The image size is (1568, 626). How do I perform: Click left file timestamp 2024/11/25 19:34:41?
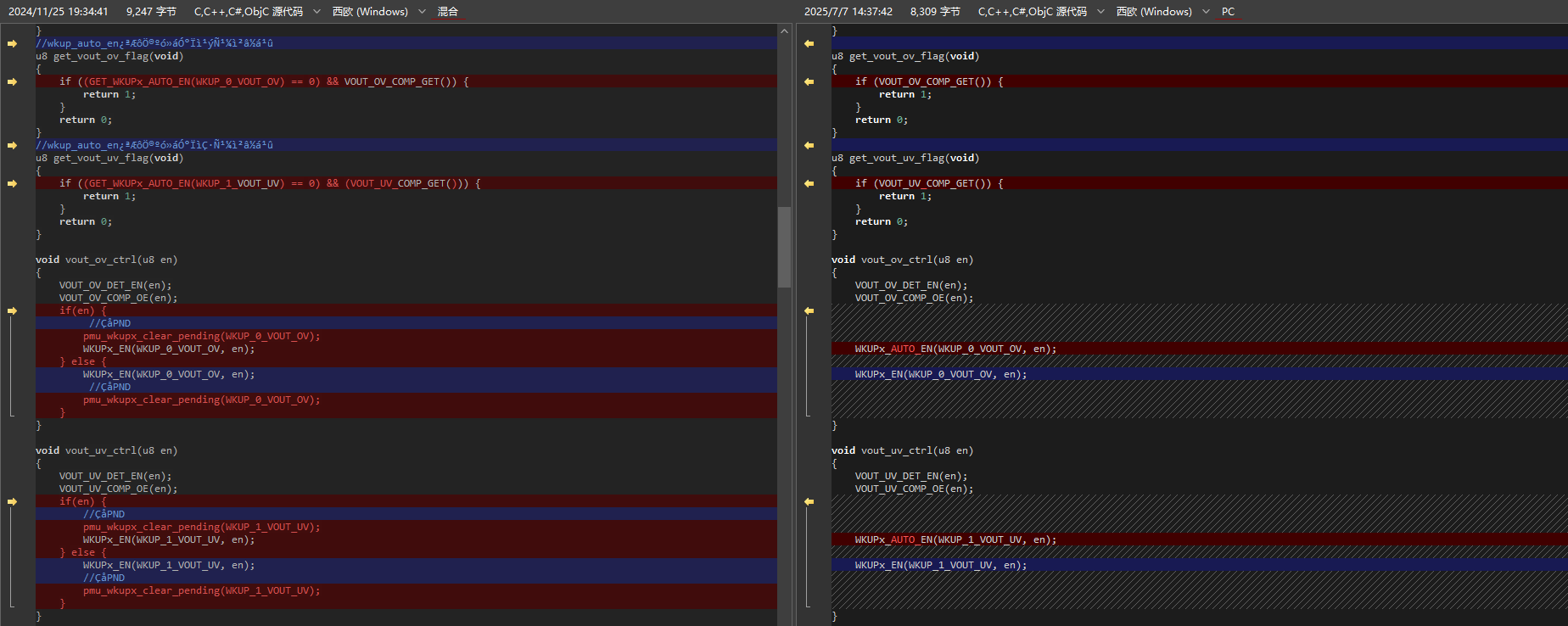pos(59,12)
